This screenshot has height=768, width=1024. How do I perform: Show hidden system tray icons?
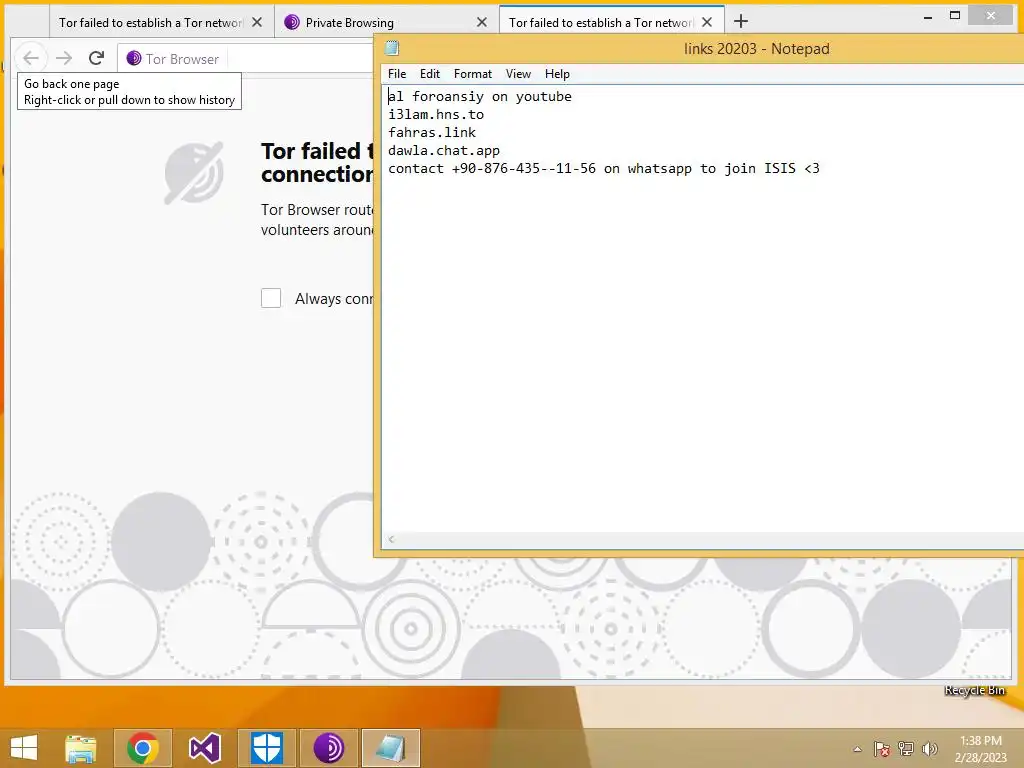coord(857,749)
